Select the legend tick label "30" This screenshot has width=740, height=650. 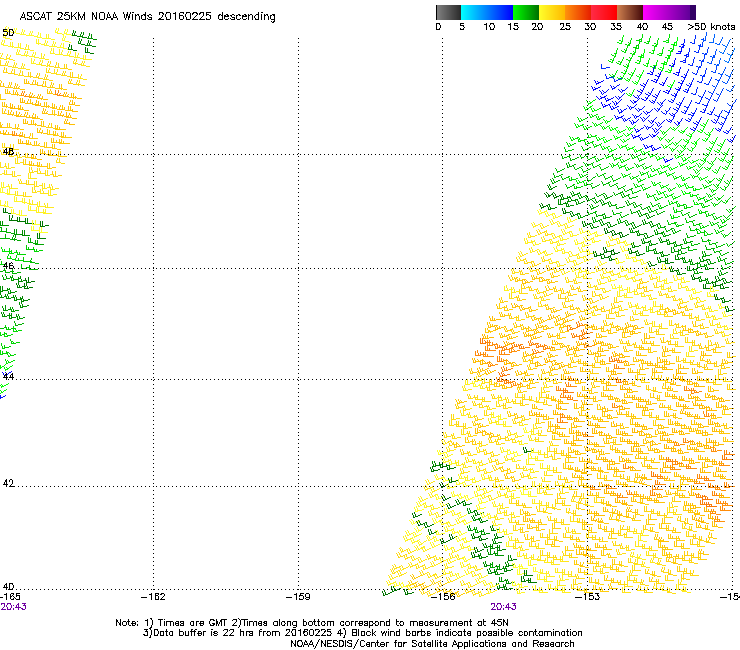(590, 27)
